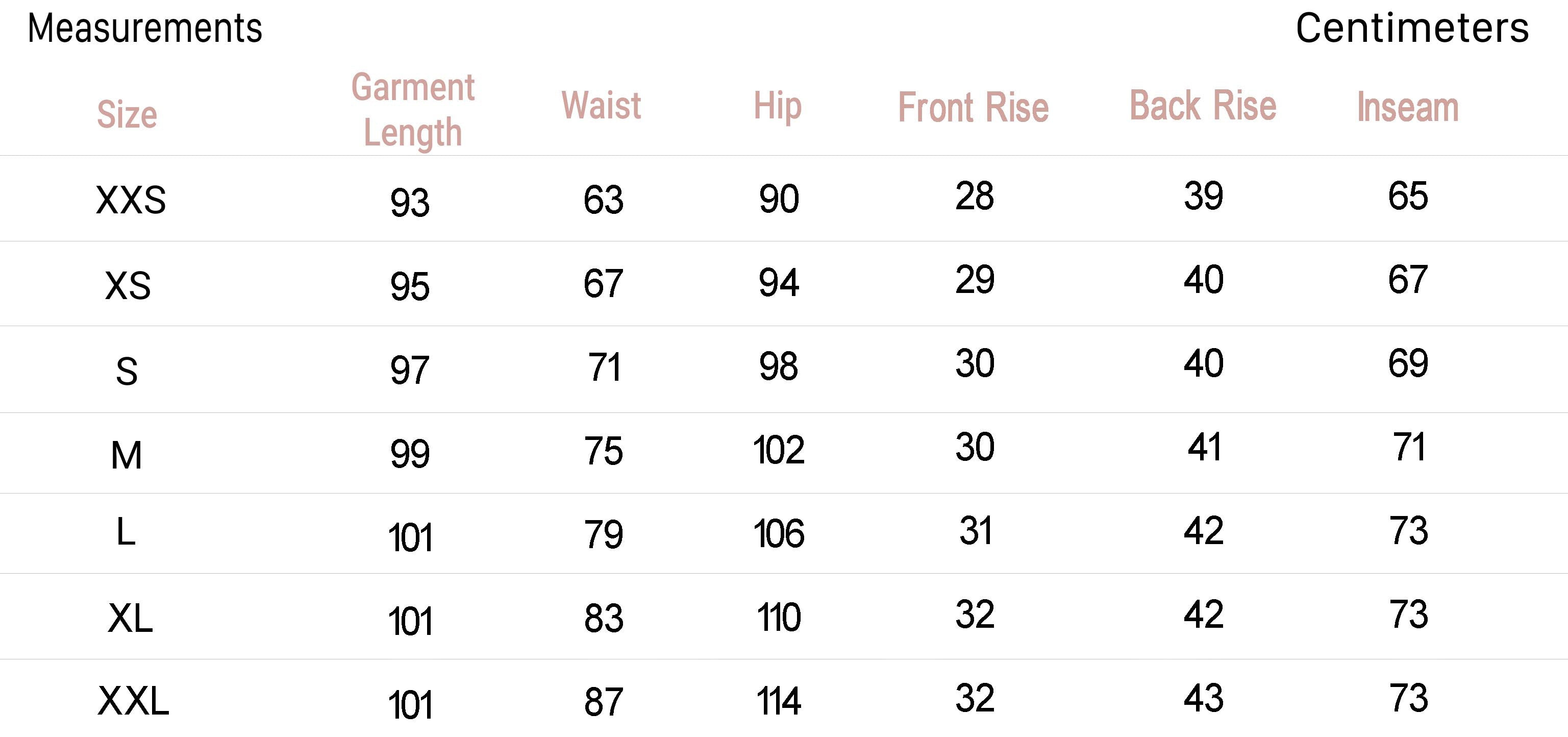This screenshot has width=1568, height=737.
Task: Click the Back Rise column header
Action: coord(1203,105)
